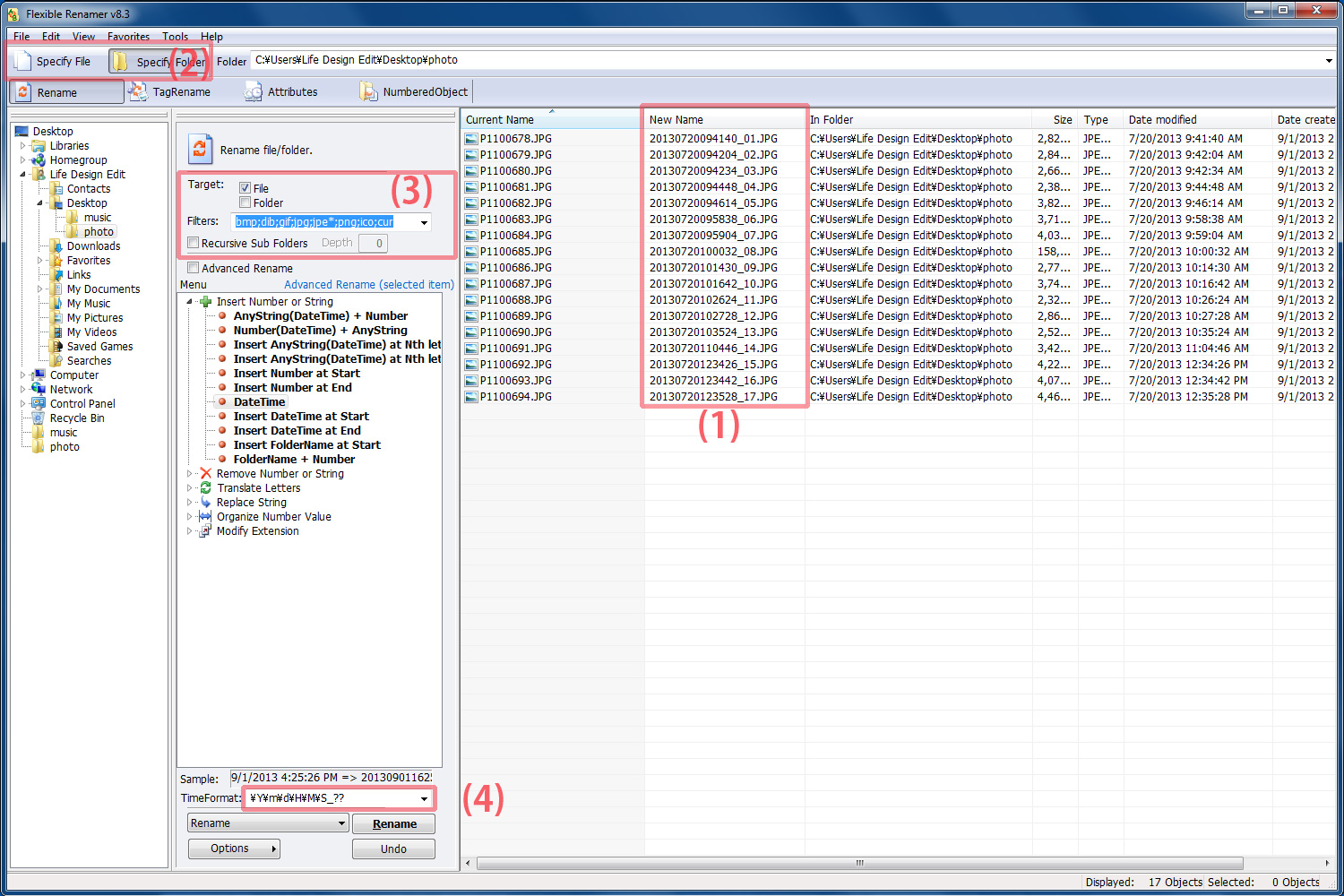1344x896 pixels.
Task: Click the Searches folder icon
Action: [56, 360]
